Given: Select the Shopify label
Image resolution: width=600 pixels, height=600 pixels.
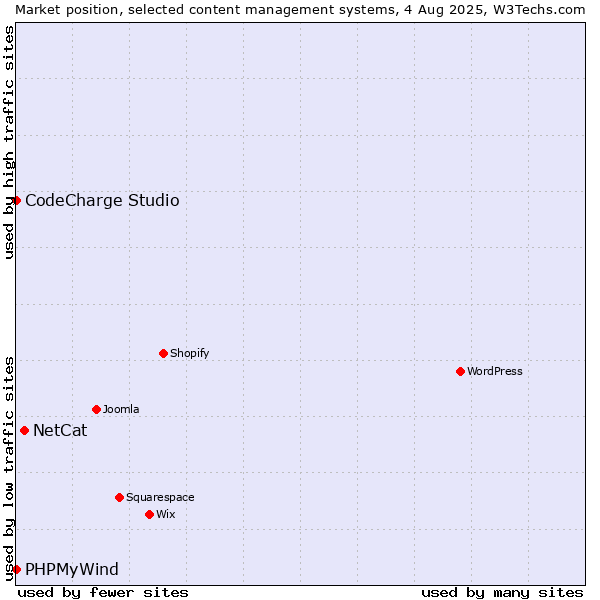Looking at the screenshot, I should 189,353.
